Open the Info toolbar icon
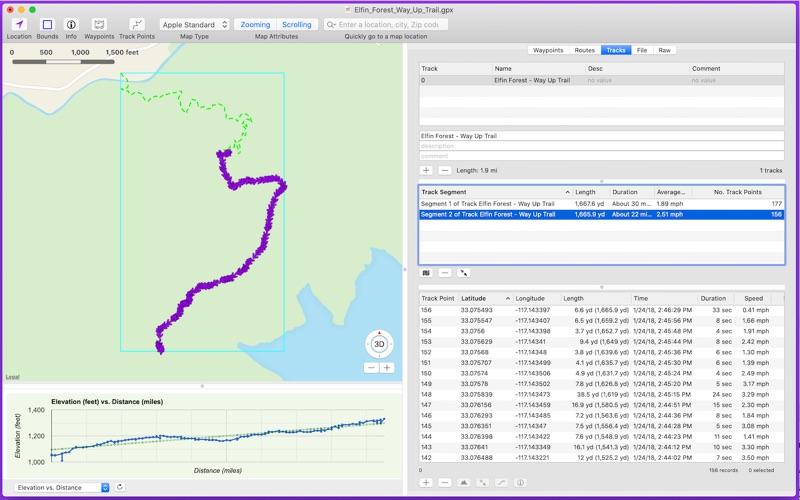800x500 pixels. tap(71, 24)
